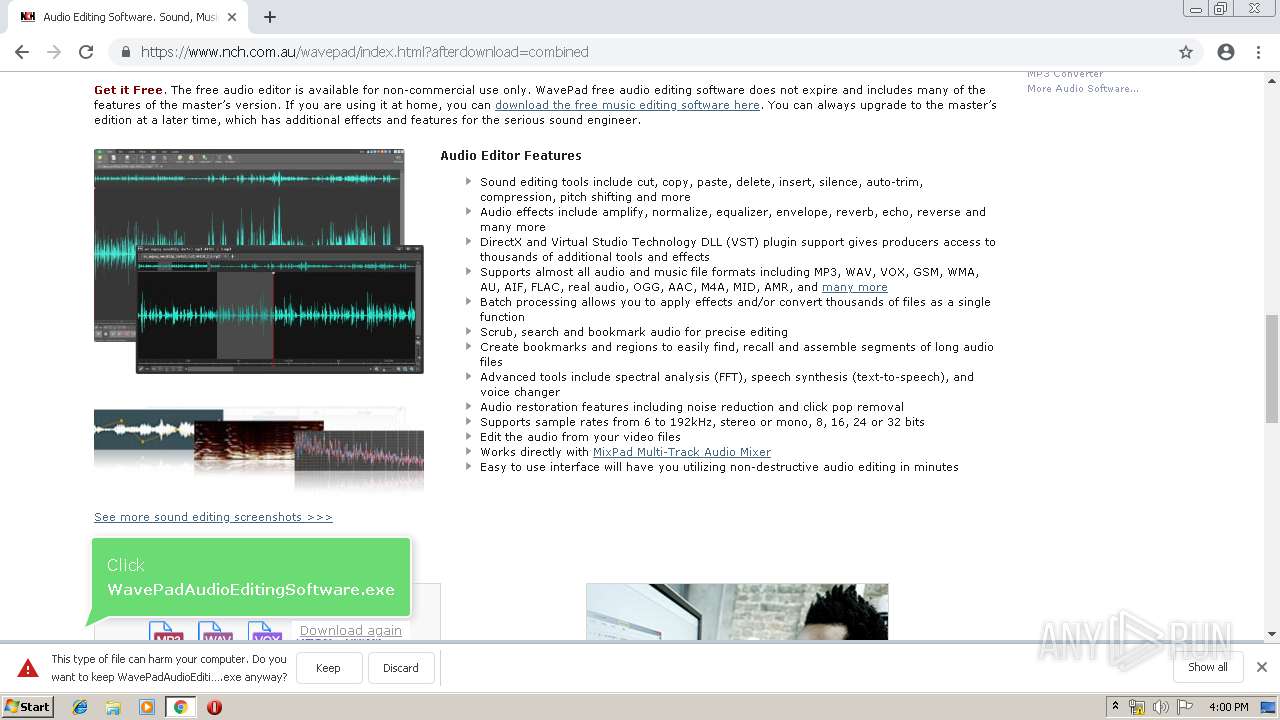This screenshot has height=720, width=1280.
Task: Open Windows Explorer from the taskbar
Action: point(113,707)
